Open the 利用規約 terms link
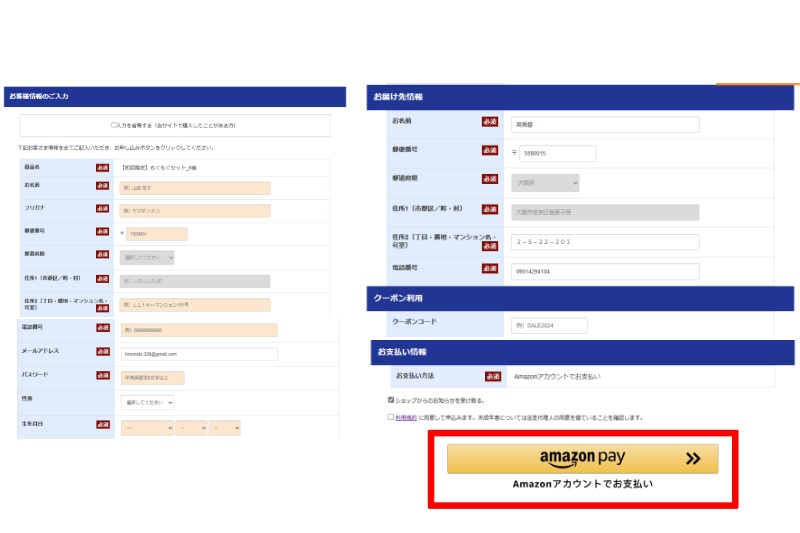Screen dimensions: 800x533 tap(406, 418)
